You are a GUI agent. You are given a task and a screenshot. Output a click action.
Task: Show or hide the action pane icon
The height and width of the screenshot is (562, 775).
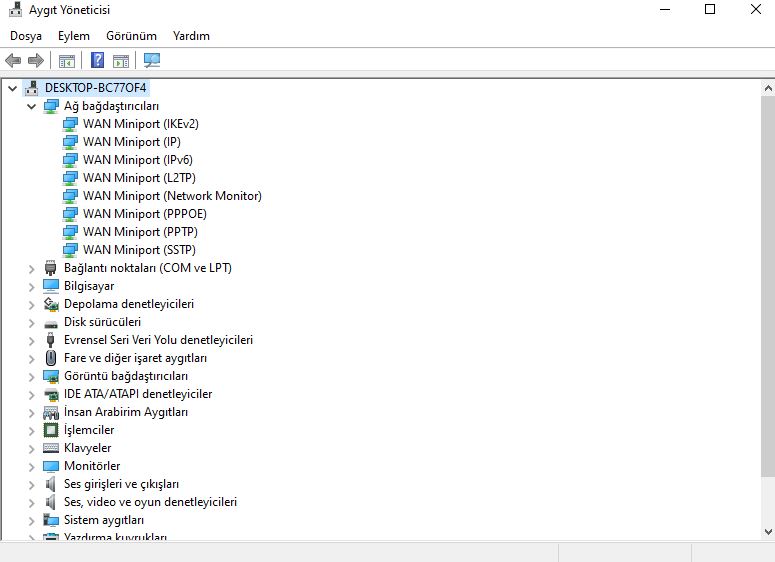[x=121, y=61]
